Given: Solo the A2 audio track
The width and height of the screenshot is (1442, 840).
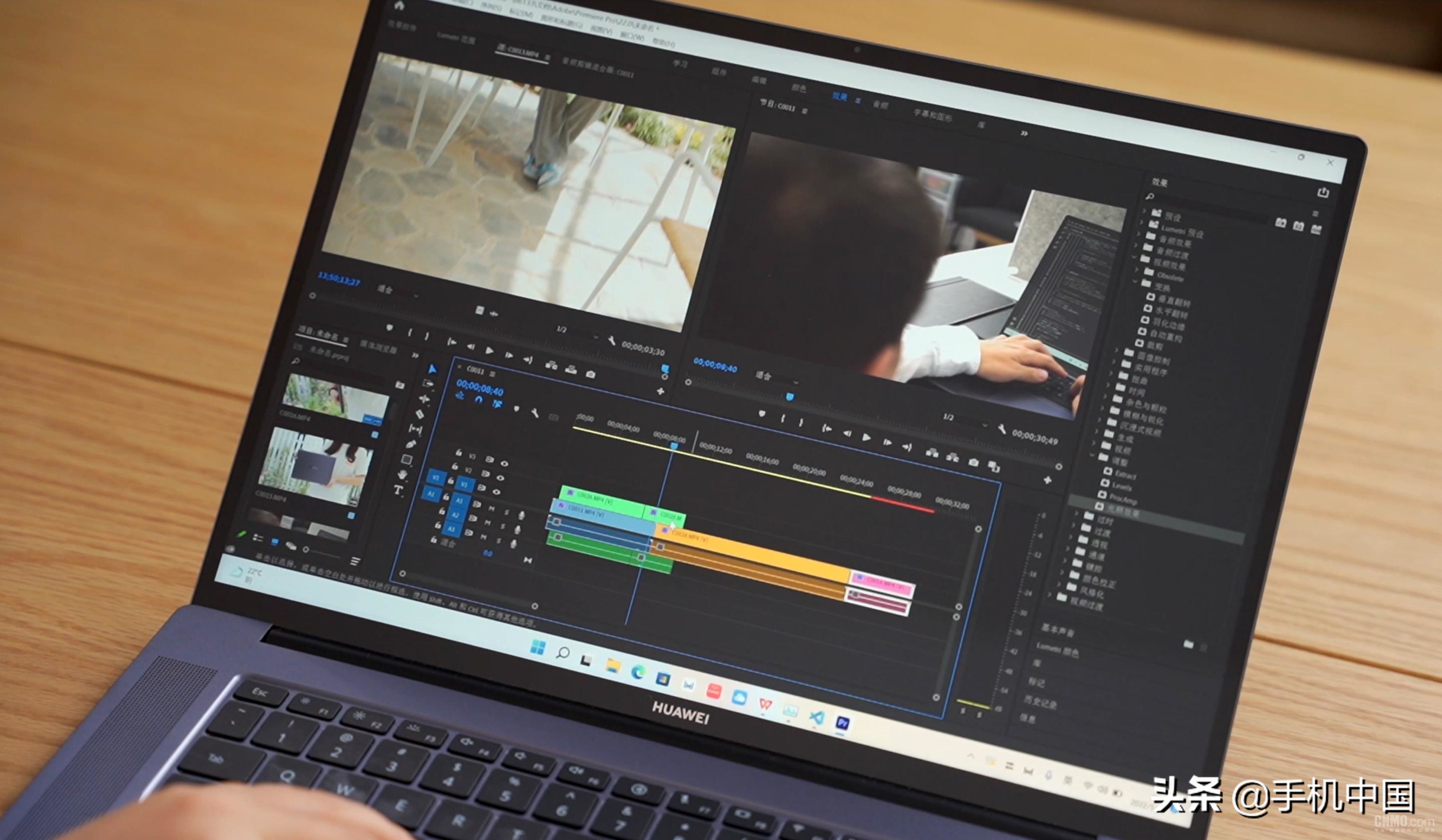Looking at the screenshot, I should [503, 526].
